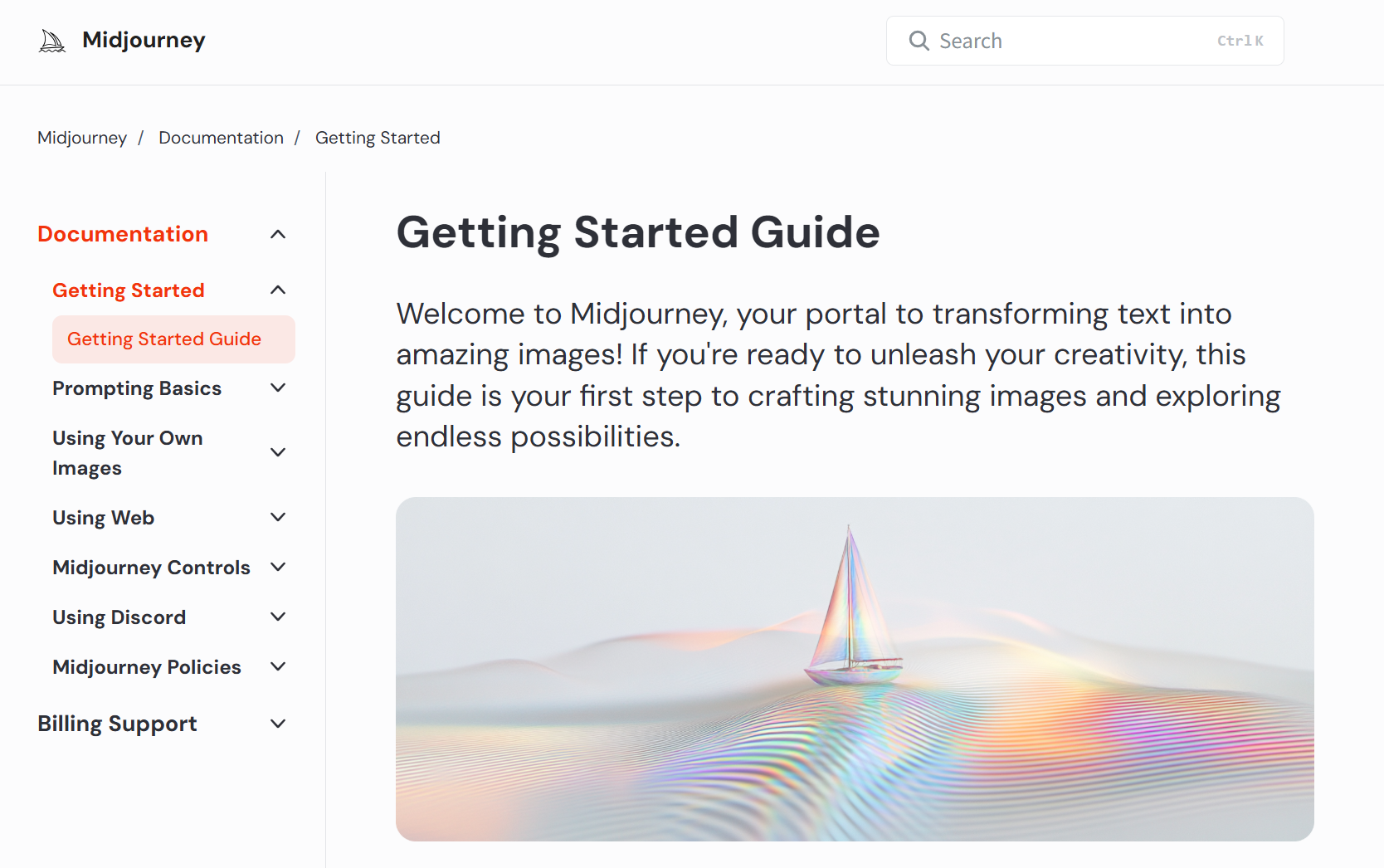Expand Midjourney Policies chevron
Viewport: 1384px width, 868px height.
click(278, 666)
